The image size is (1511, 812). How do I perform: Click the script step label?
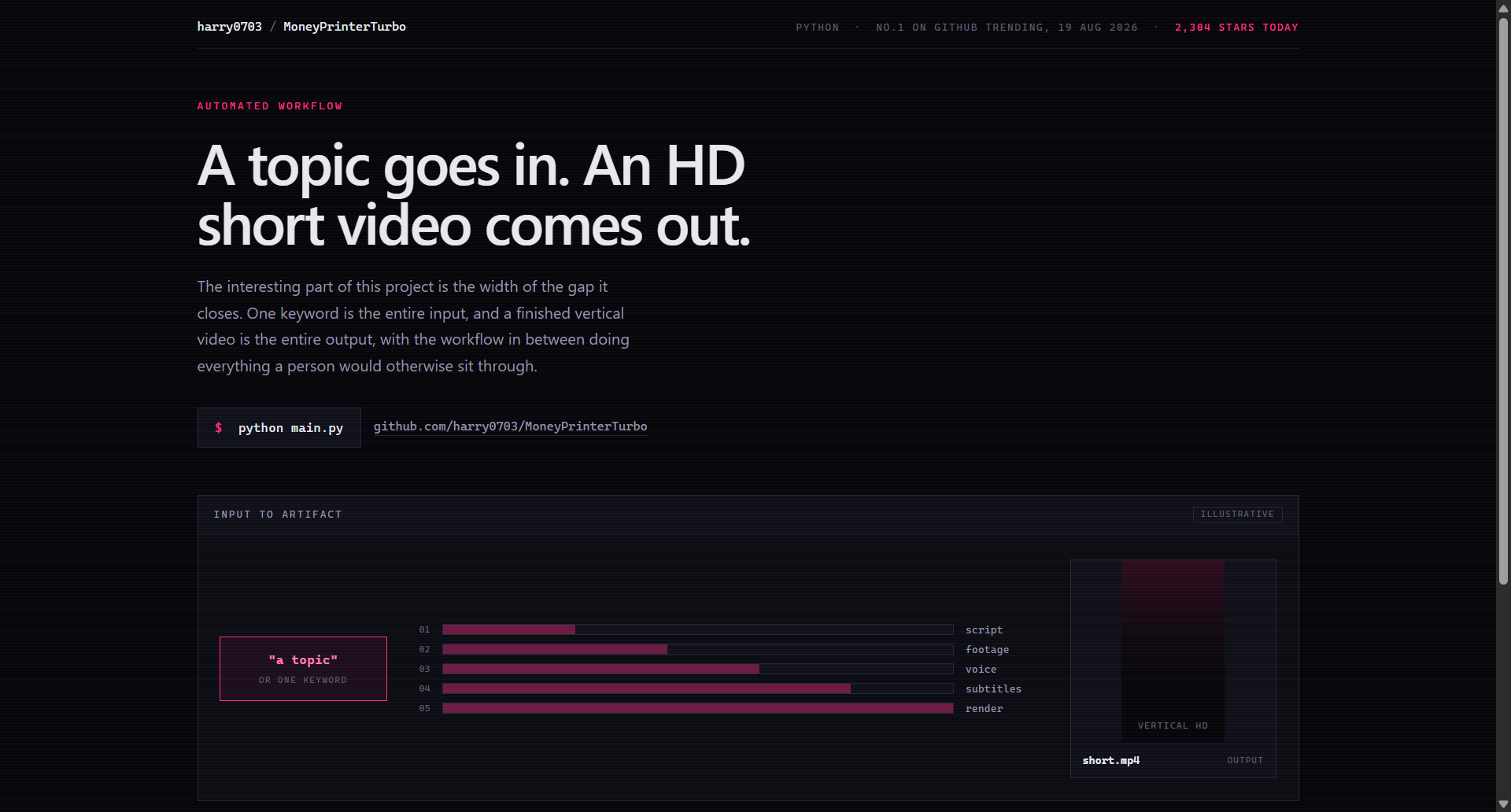point(984,630)
